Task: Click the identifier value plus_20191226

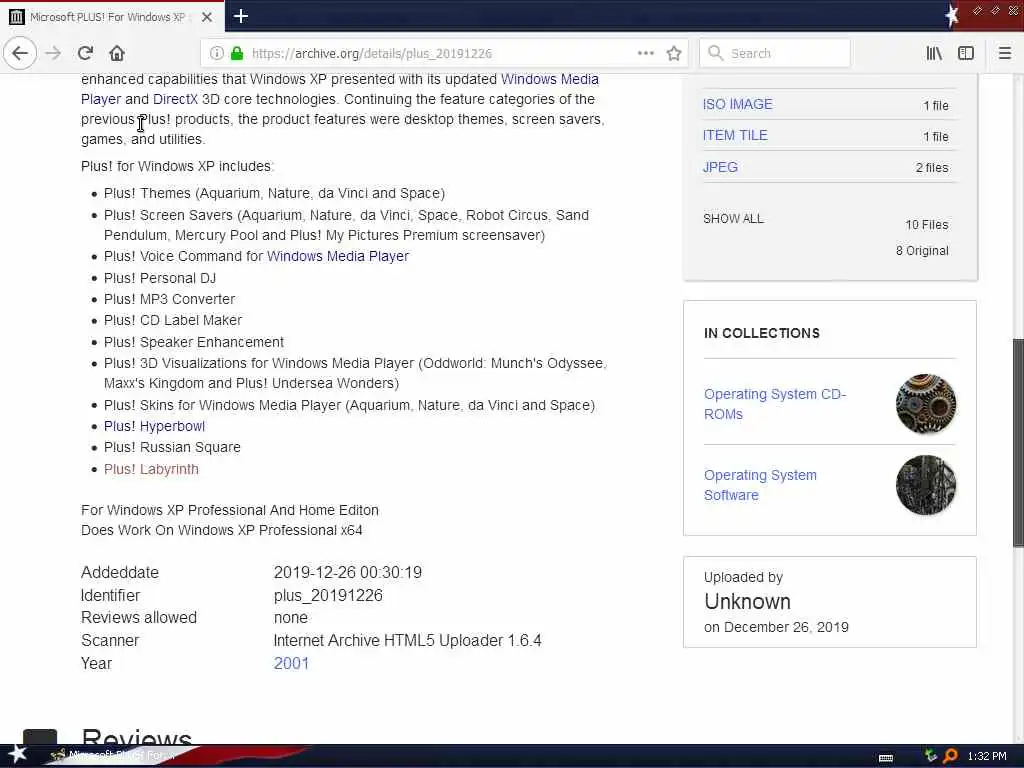Action: [x=328, y=596]
